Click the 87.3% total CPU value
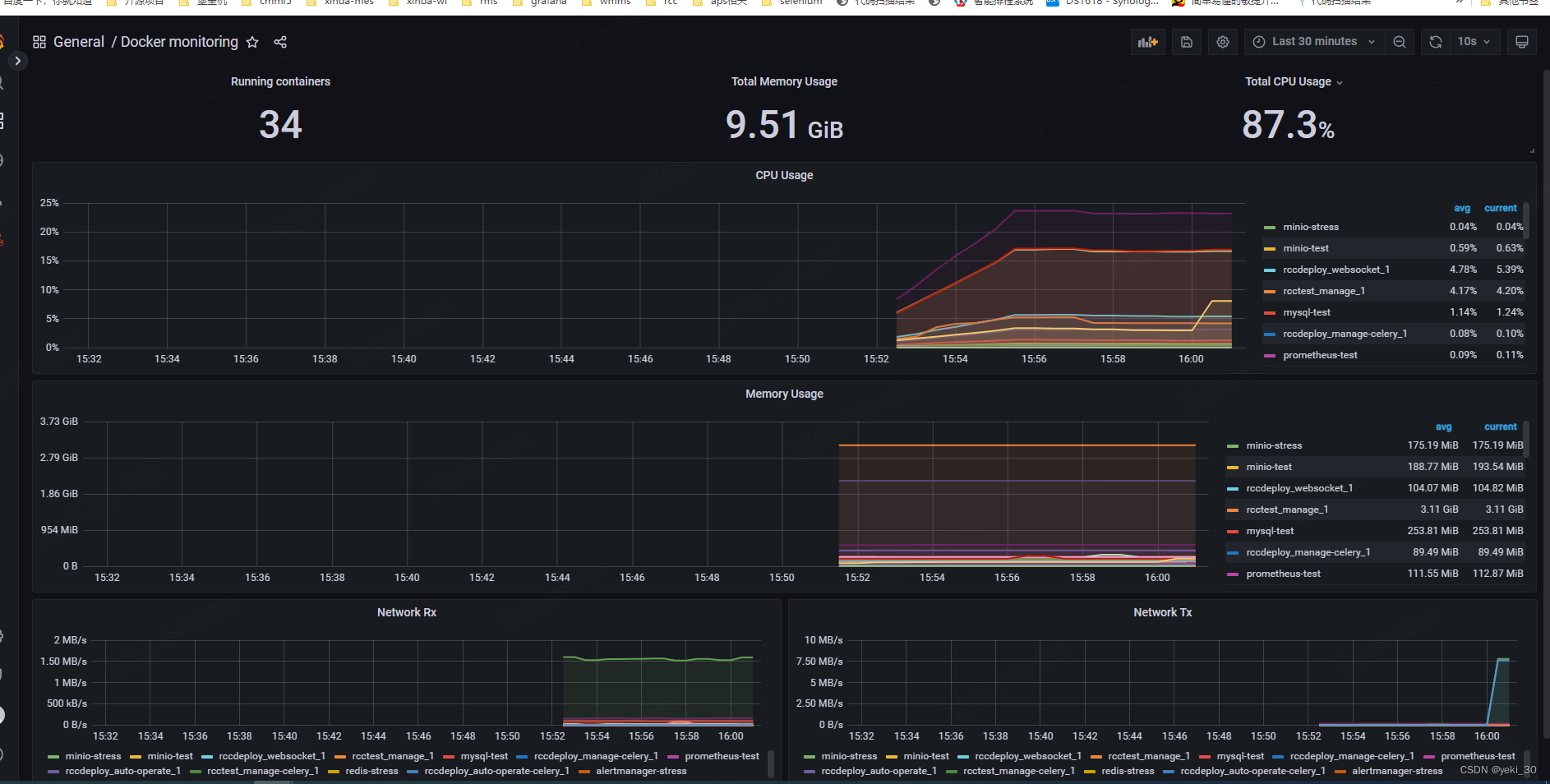1550x784 pixels. pos(1288,125)
